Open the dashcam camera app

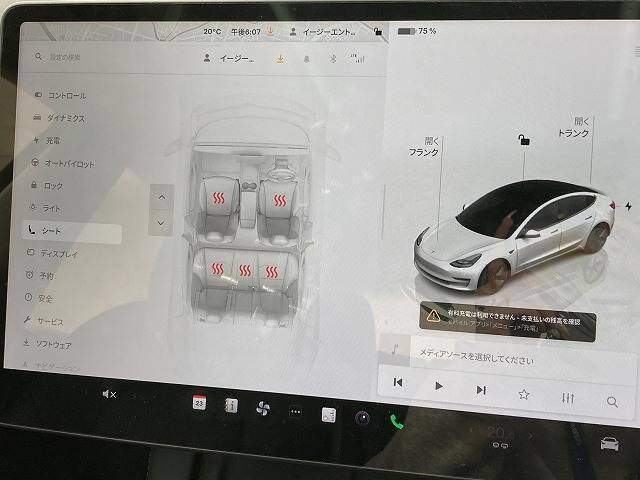(362, 417)
